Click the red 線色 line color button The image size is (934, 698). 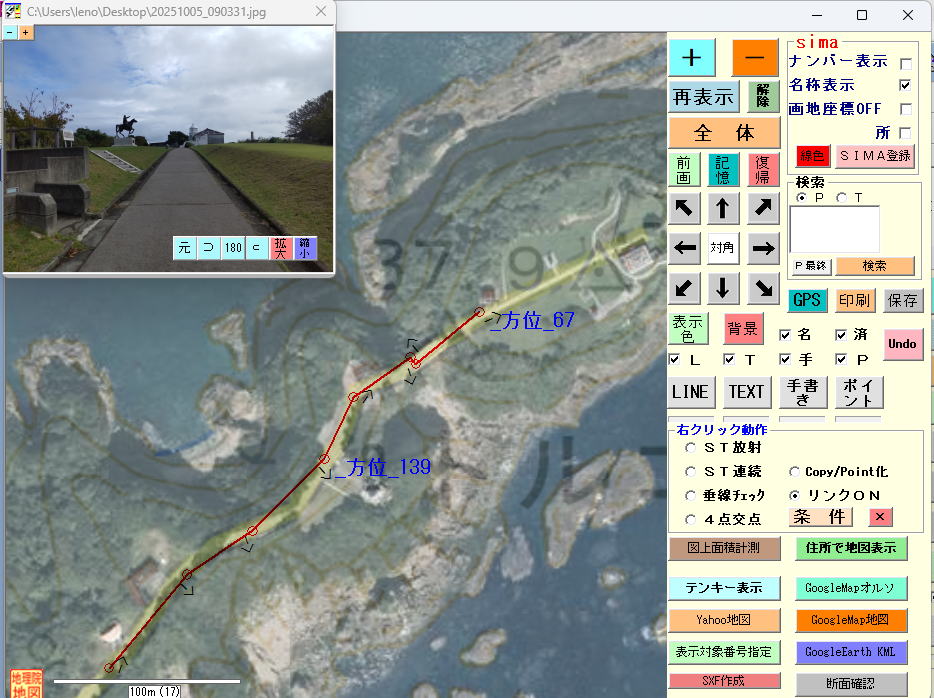coord(813,156)
